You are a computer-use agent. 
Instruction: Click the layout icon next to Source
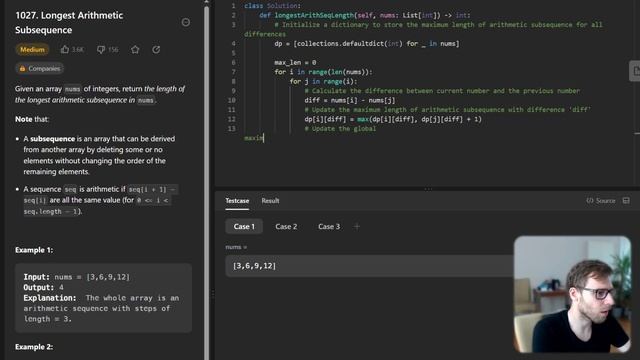click(x=626, y=201)
